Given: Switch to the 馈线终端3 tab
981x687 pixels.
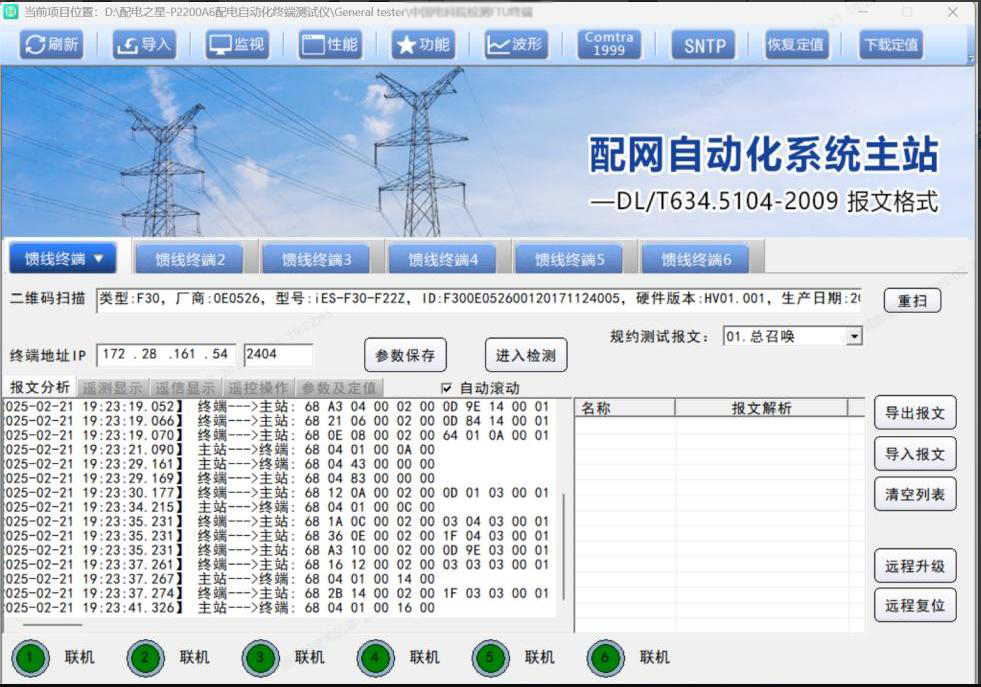Looking at the screenshot, I should pos(317,260).
